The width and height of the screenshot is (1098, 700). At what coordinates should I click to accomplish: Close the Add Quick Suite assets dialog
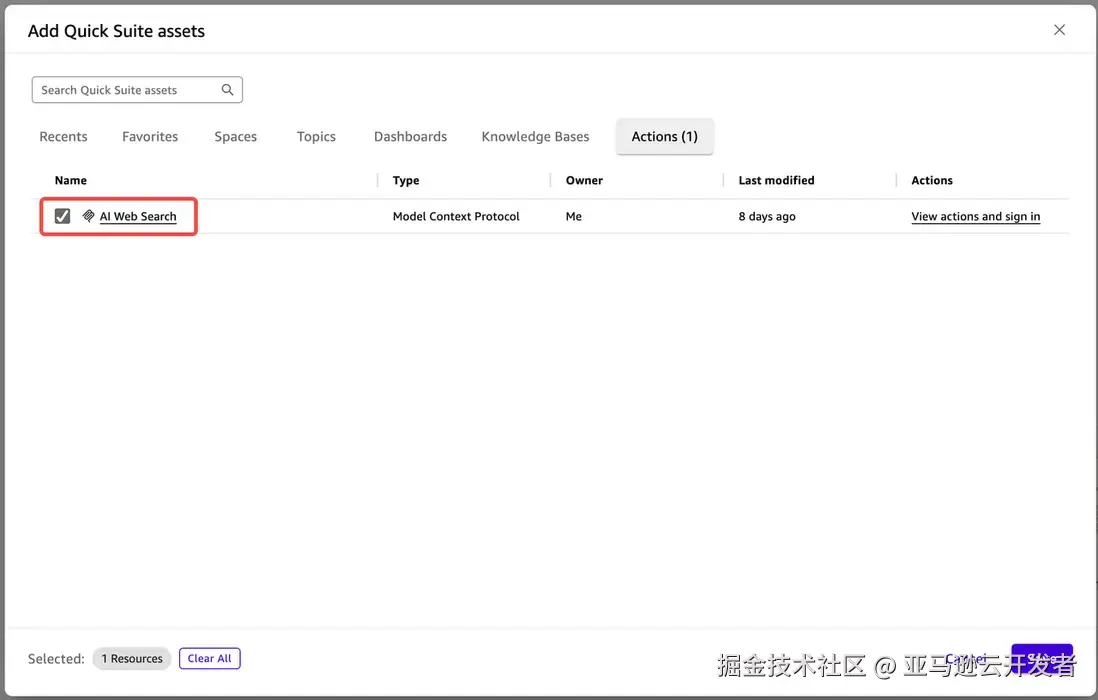pyautogui.click(x=1059, y=29)
